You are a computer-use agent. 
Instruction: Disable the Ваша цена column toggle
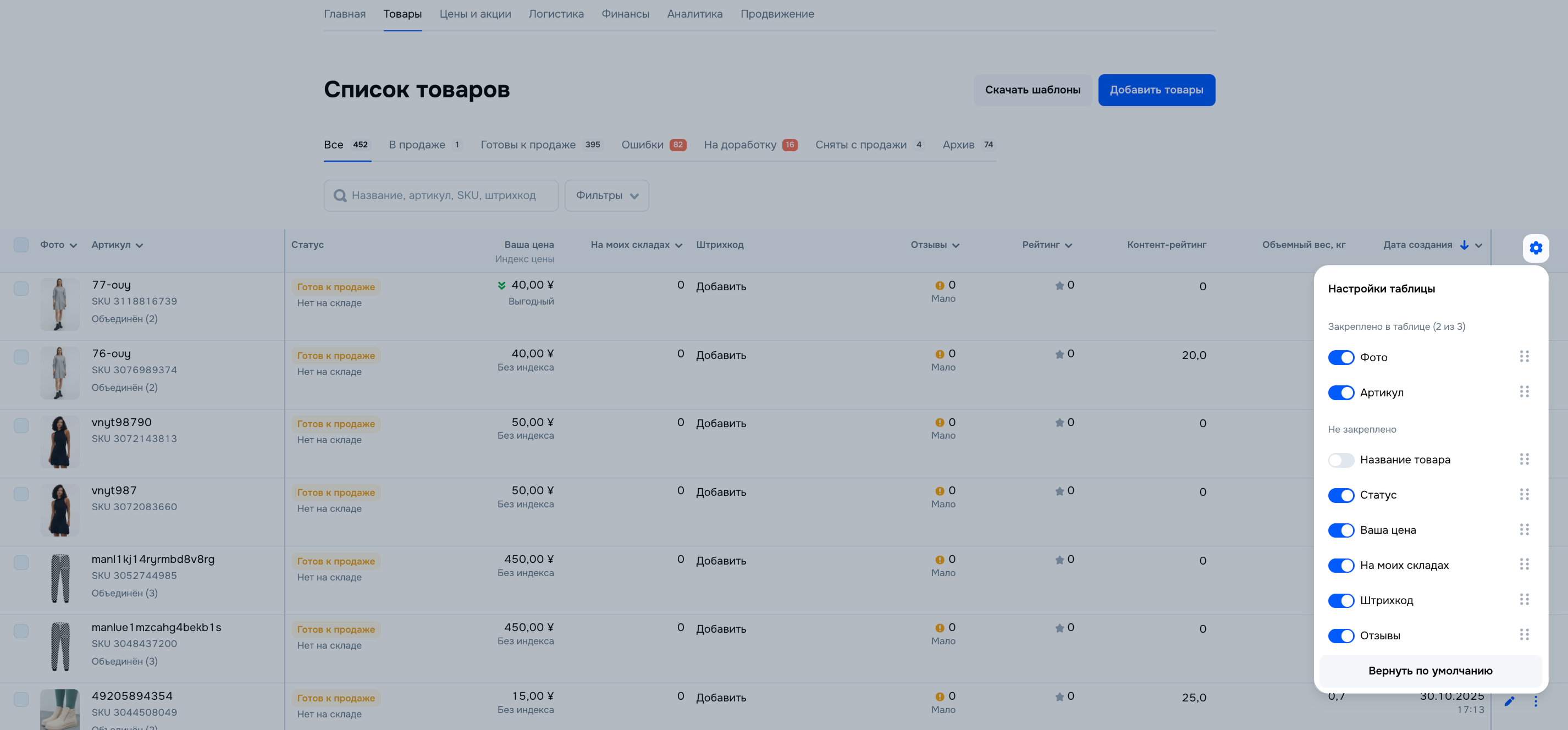[x=1340, y=530]
